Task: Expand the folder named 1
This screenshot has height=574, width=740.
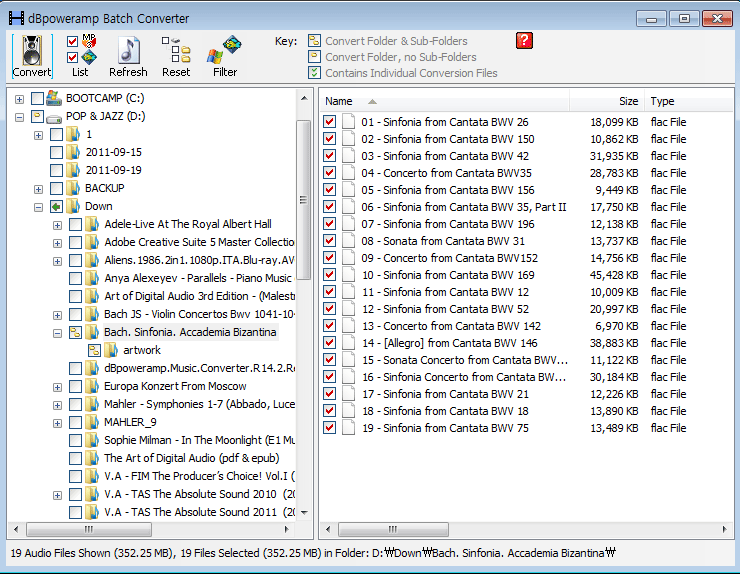Action: click(x=39, y=135)
